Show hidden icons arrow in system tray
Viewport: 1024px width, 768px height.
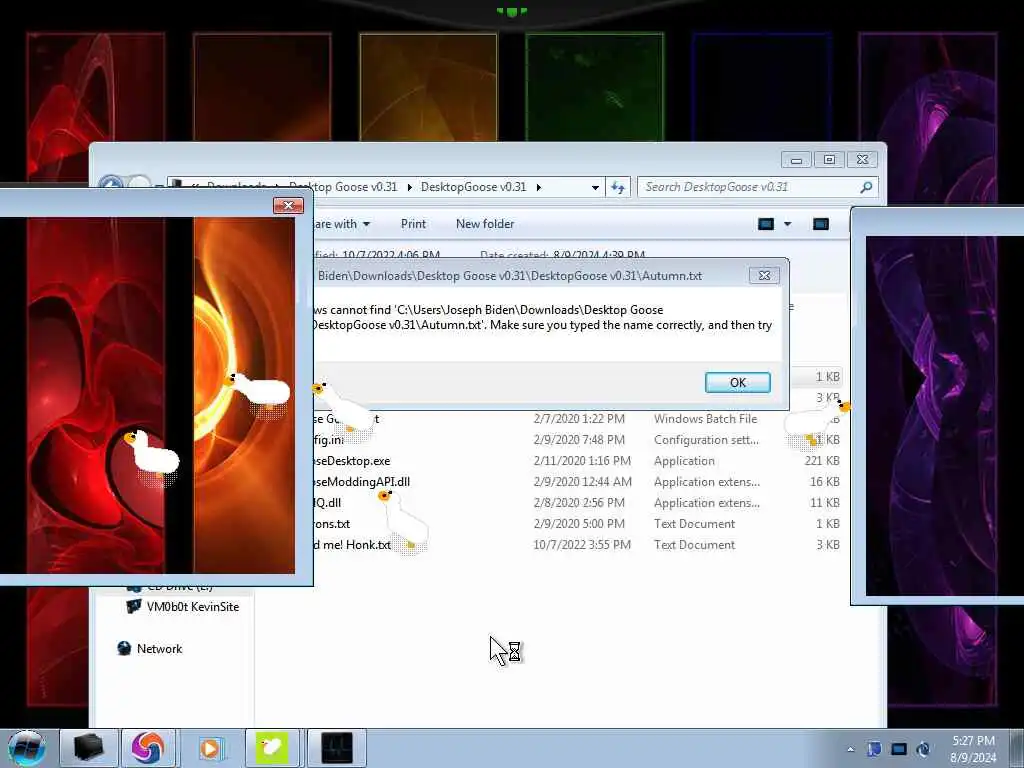tap(850, 749)
